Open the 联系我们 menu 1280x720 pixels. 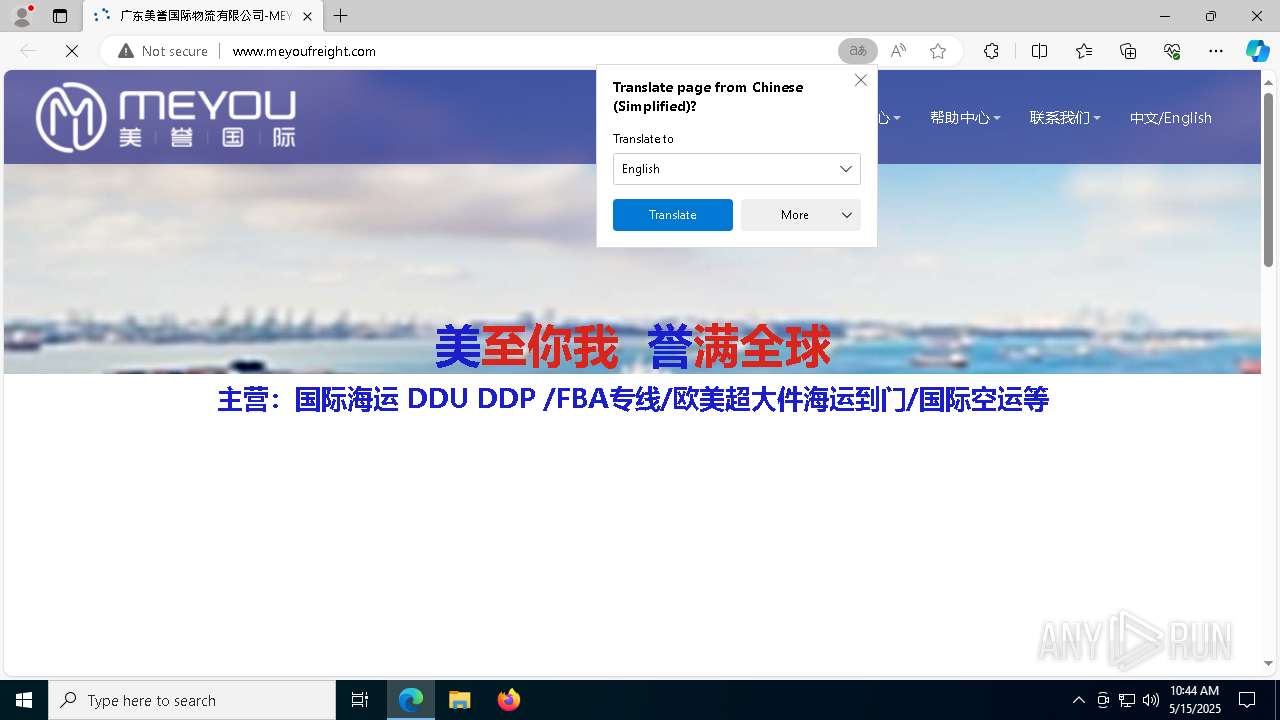(1065, 118)
